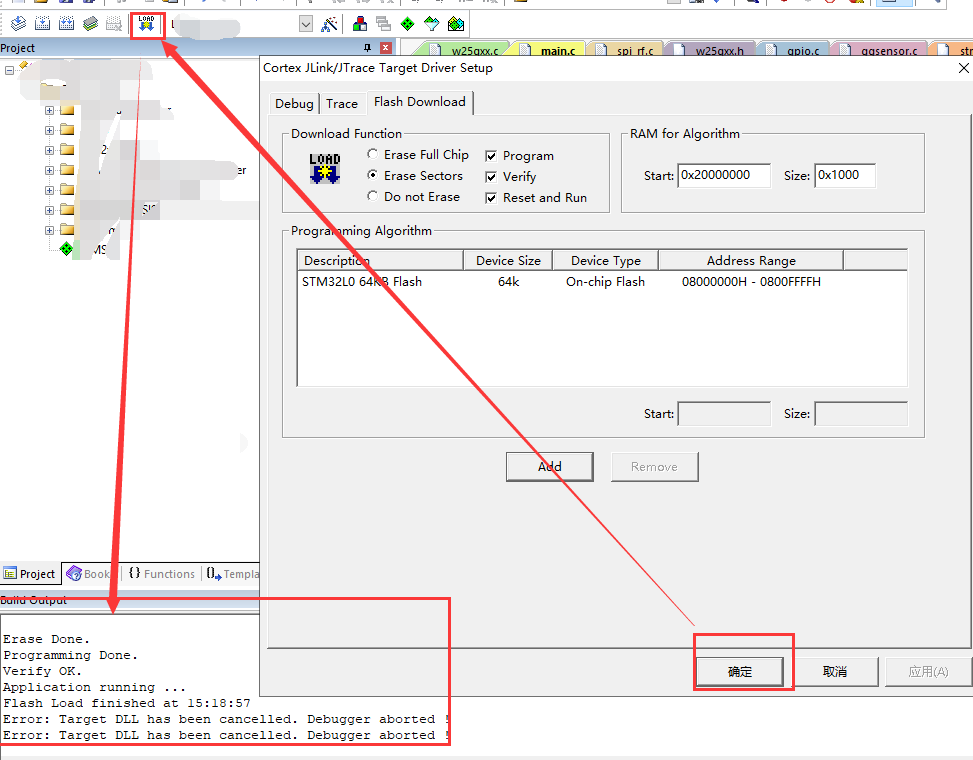Expand the first project group folder

tap(49, 110)
